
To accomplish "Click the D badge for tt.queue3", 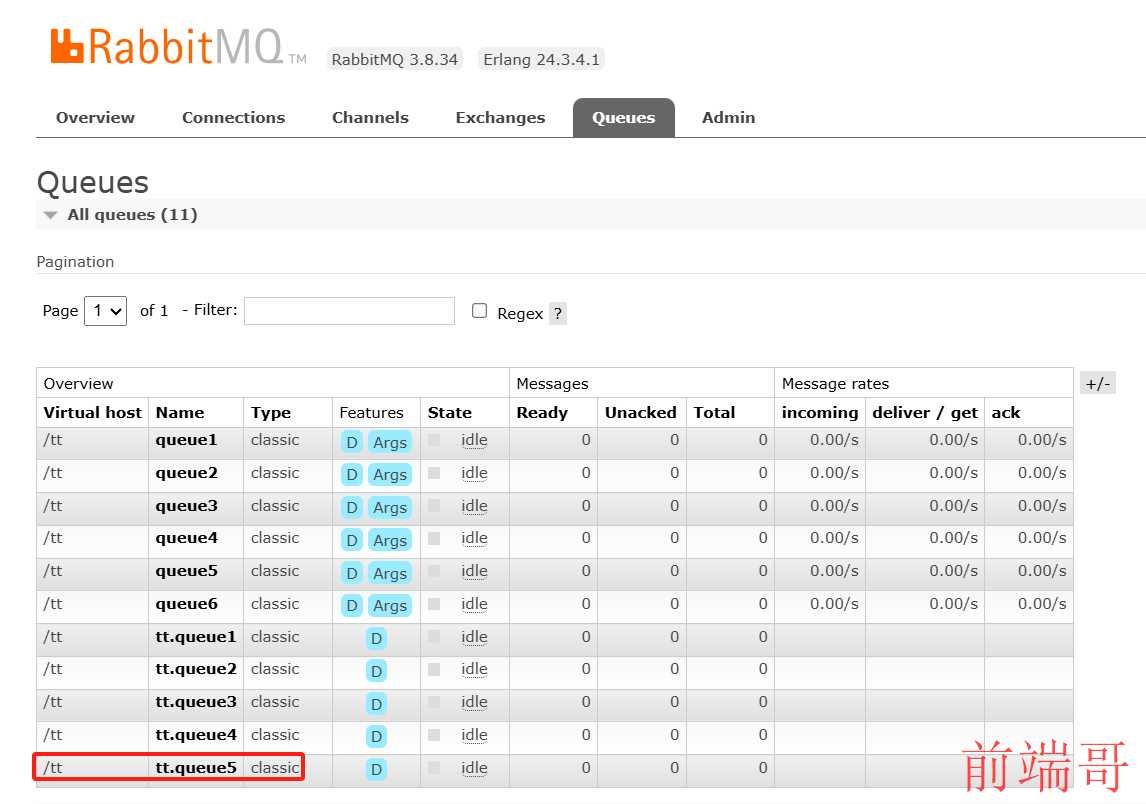I will tap(376, 704).
